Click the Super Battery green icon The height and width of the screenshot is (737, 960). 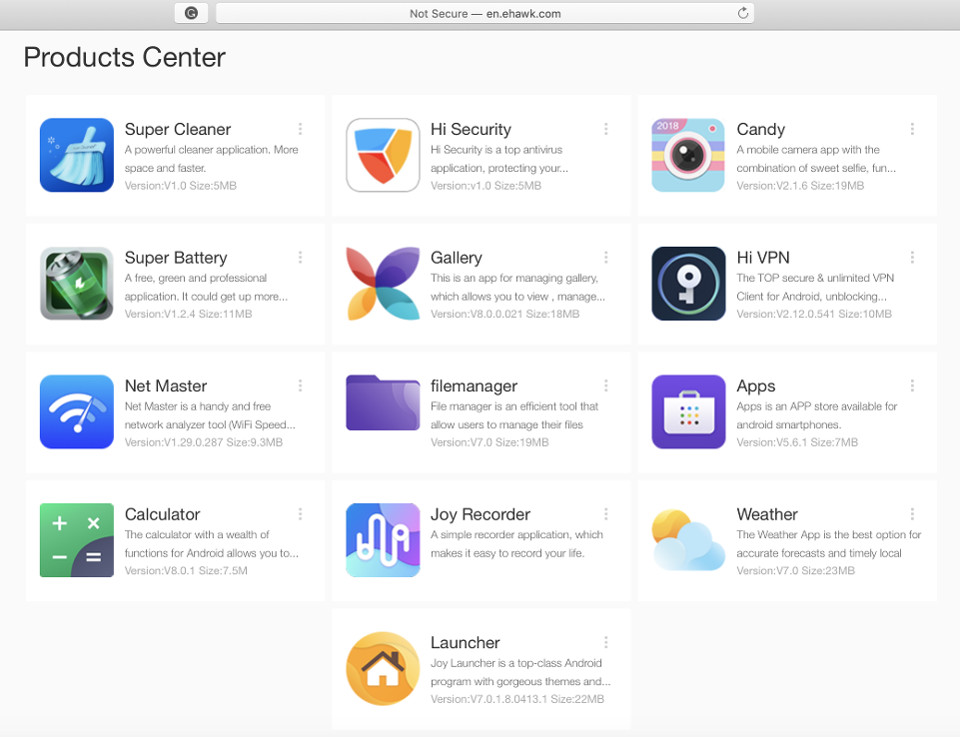77,284
